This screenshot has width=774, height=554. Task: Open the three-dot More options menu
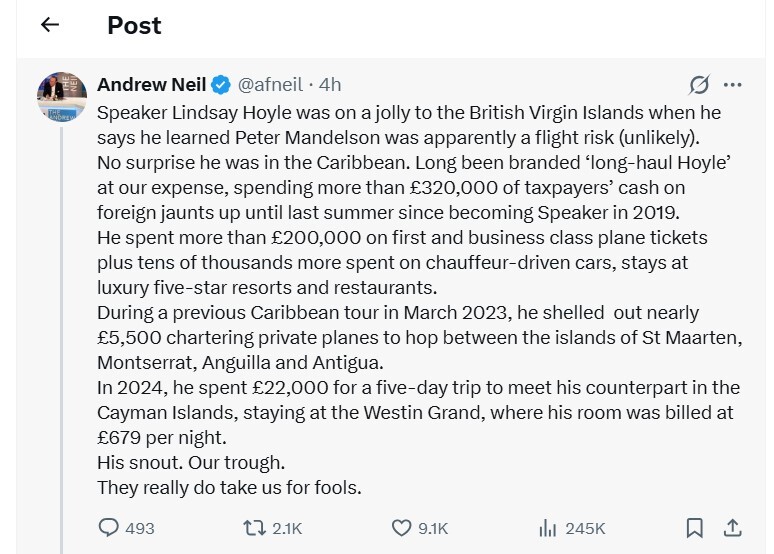click(732, 85)
